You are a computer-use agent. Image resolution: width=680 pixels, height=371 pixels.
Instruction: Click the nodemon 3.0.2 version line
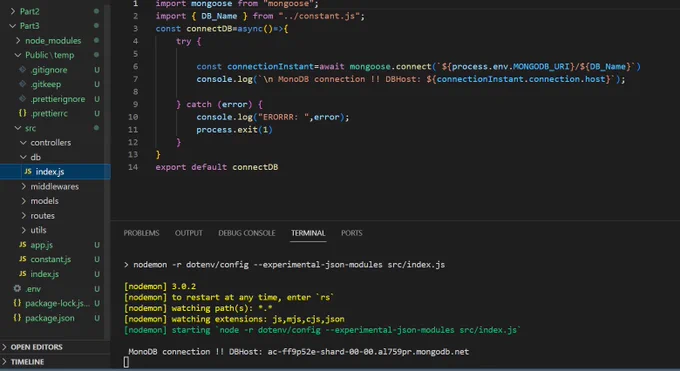pyautogui.click(x=160, y=286)
